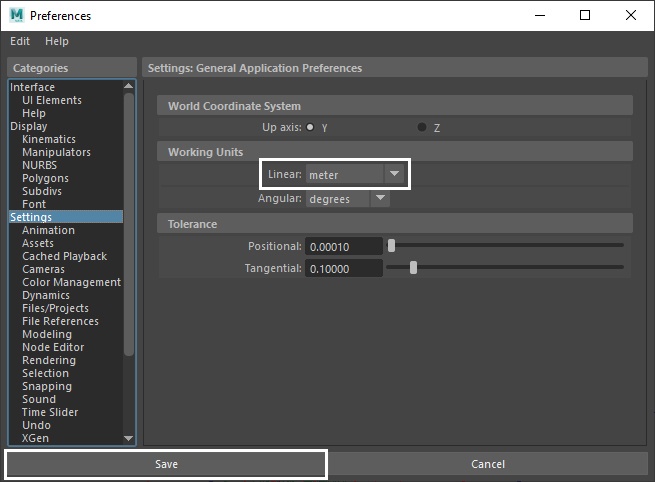Open the Help menu
655x482 pixels.
tap(57, 41)
